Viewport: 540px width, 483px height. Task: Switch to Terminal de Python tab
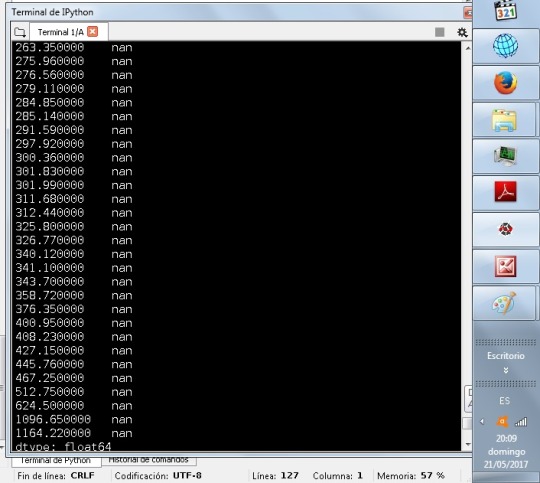coord(55,461)
